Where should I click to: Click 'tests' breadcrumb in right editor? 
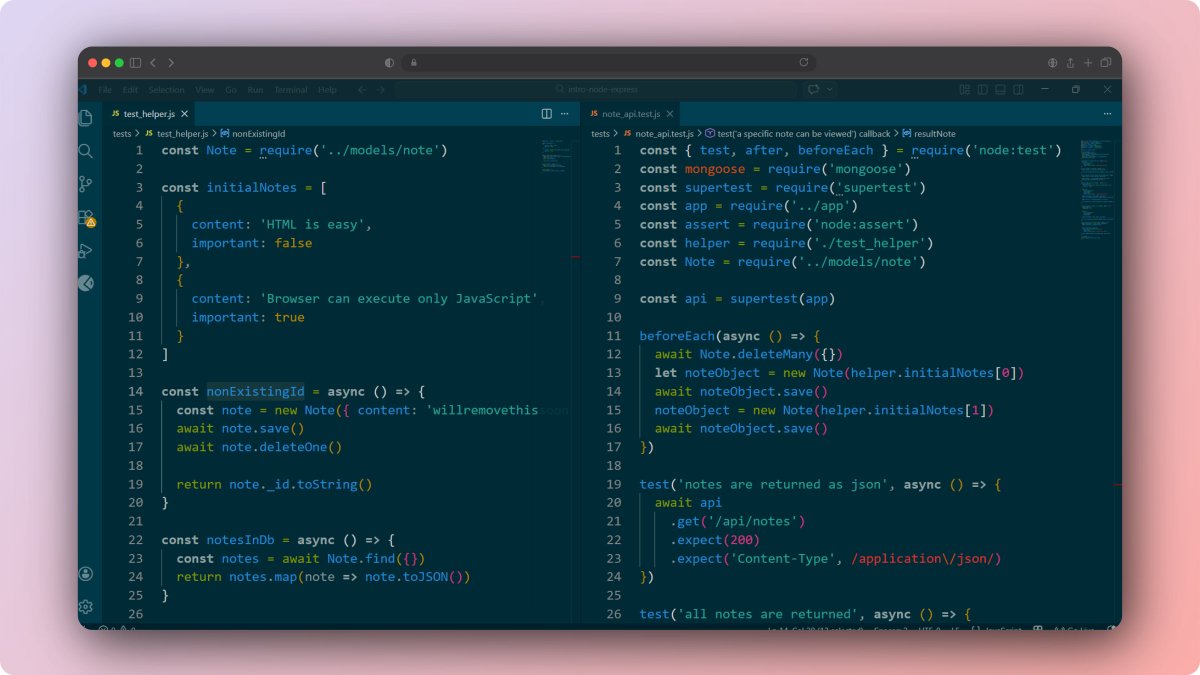[x=600, y=133]
